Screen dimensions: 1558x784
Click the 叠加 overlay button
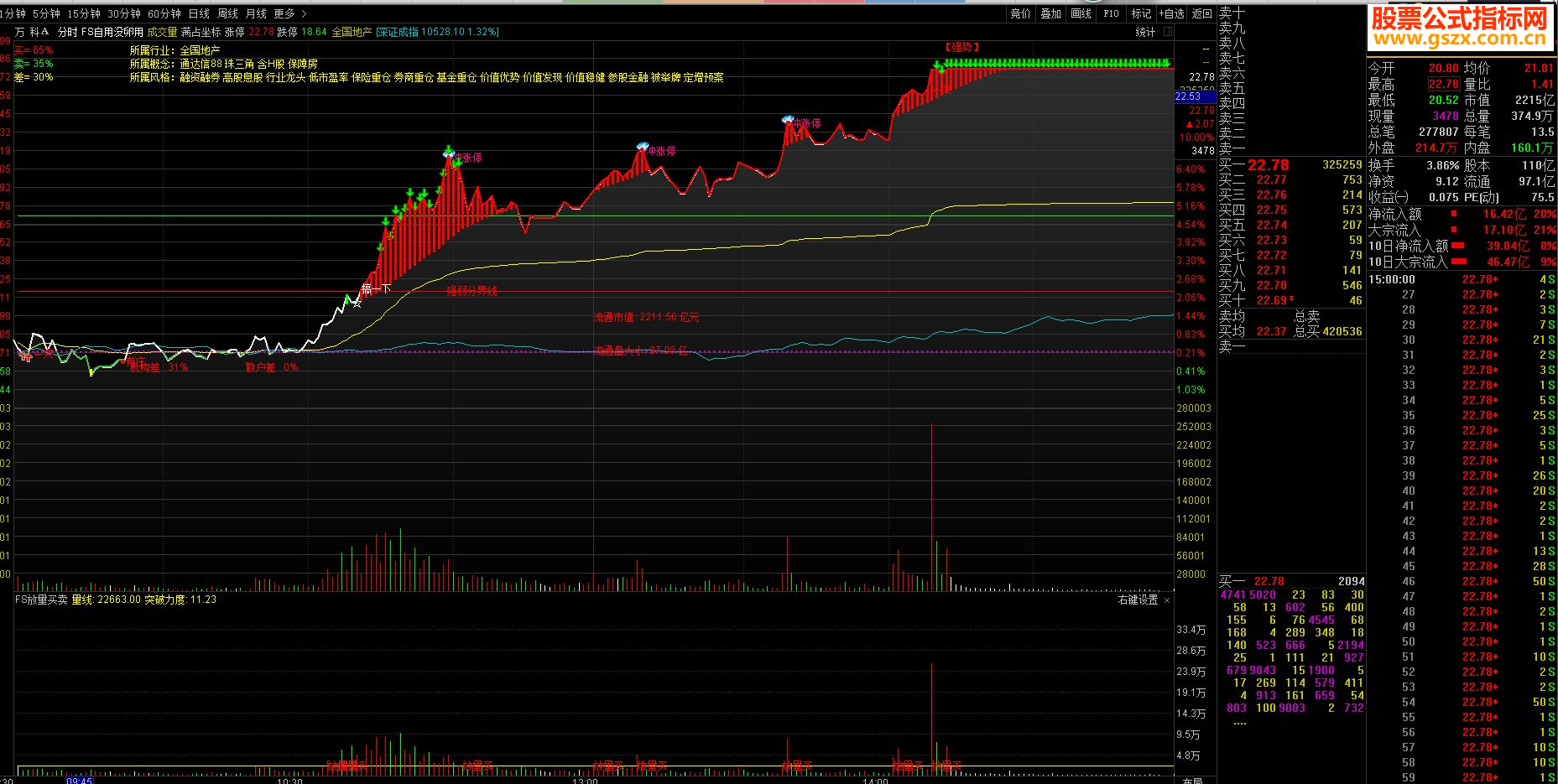(1050, 13)
